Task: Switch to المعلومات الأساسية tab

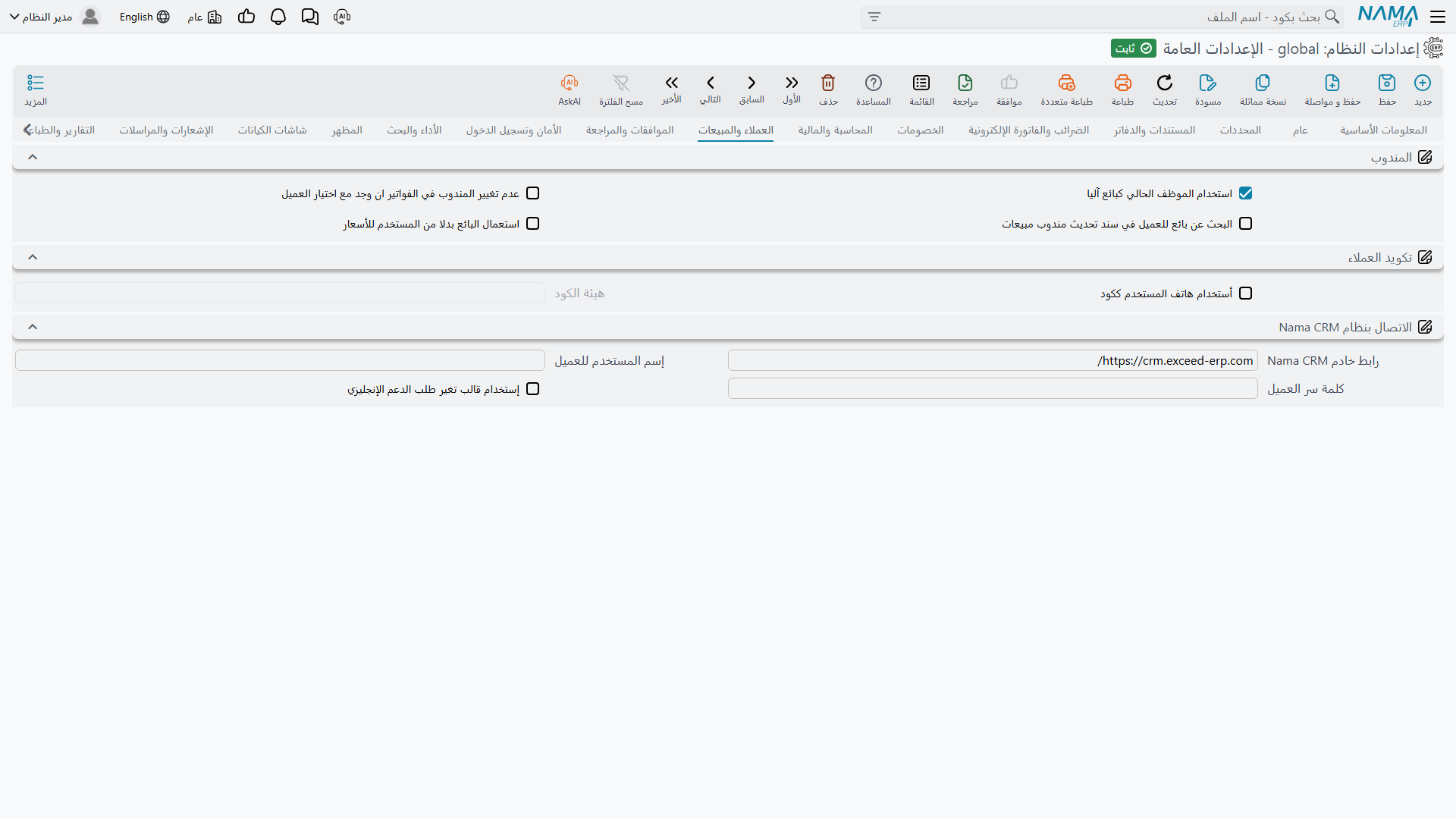Action: coord(1383,130)
